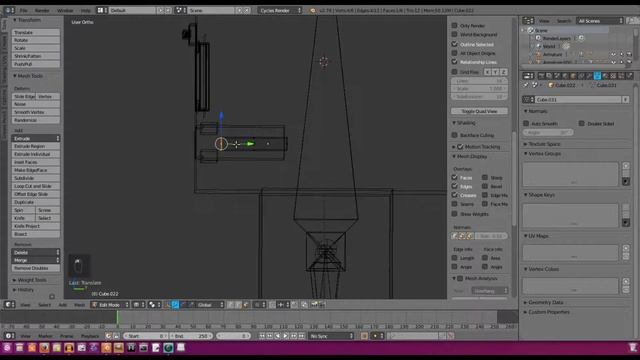
Task: Open the Global transform orientation dropdown
Action: click(x=210, y=305)
